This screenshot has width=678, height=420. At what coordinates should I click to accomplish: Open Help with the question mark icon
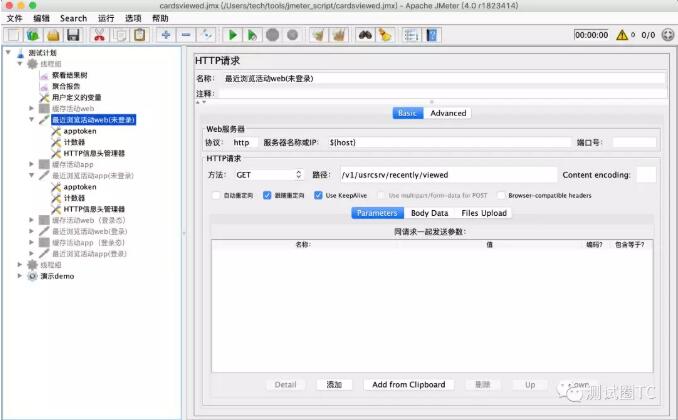431,35
